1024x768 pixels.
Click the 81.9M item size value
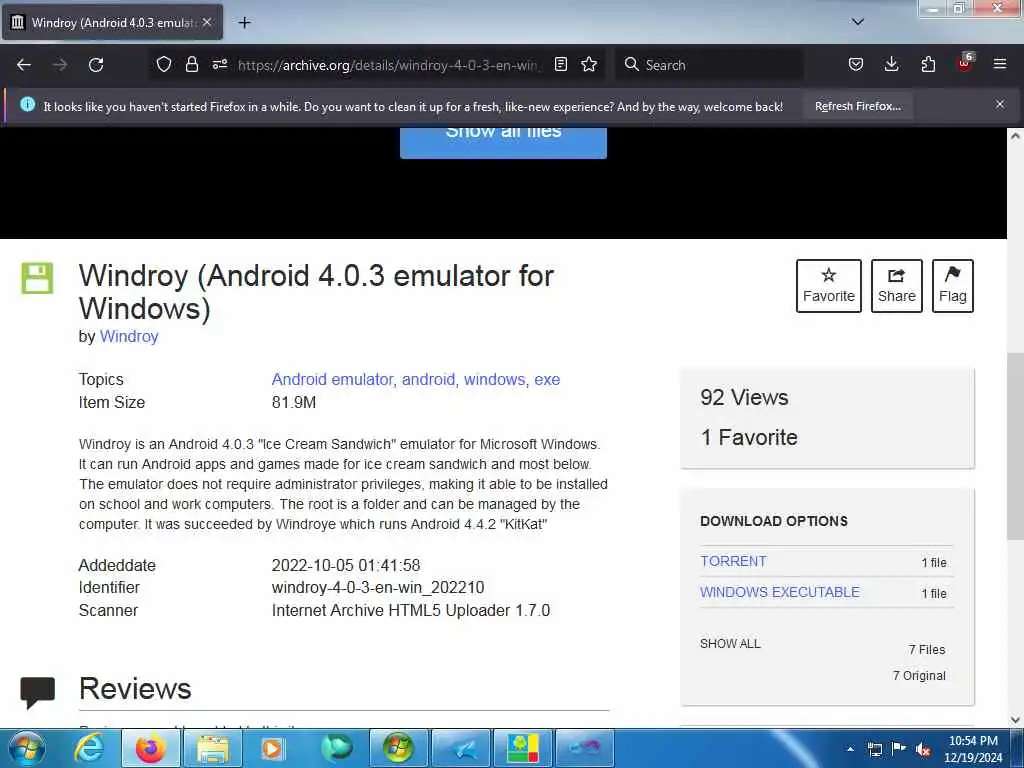pyautogui.click(x=294, y=402)
